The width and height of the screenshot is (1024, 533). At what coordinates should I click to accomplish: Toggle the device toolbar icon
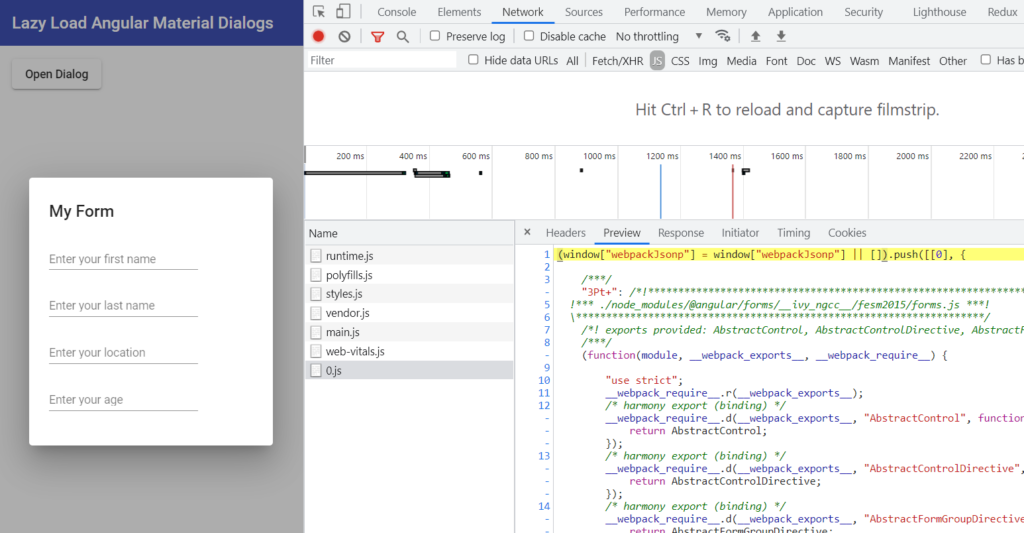343,12
